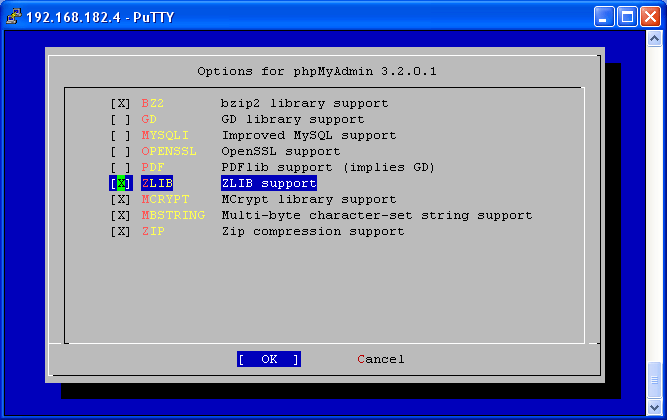Screen dimensions: 667x420
Task: Click the PuTTY icon in the title bar
Action: click(14, 17)
